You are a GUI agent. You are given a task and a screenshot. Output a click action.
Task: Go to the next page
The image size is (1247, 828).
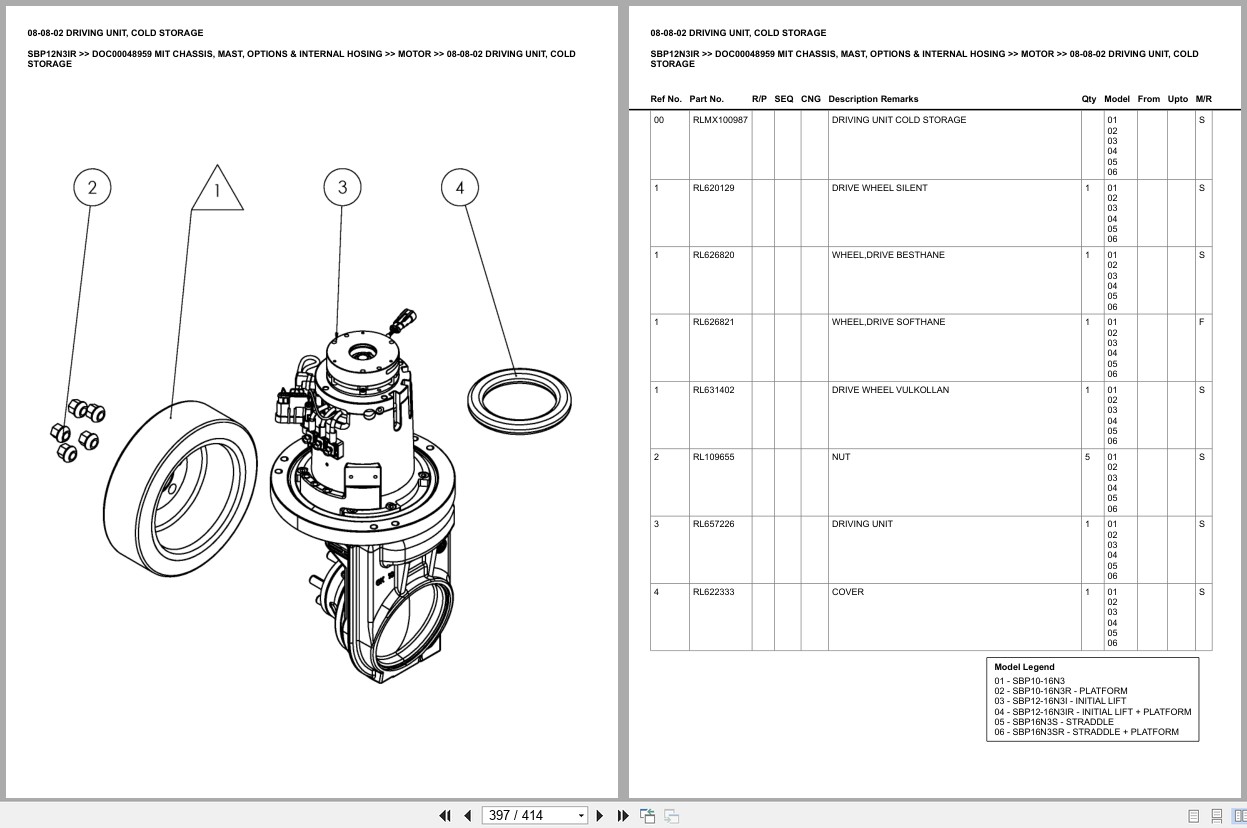pyautogui.click(x=600, y=815)
